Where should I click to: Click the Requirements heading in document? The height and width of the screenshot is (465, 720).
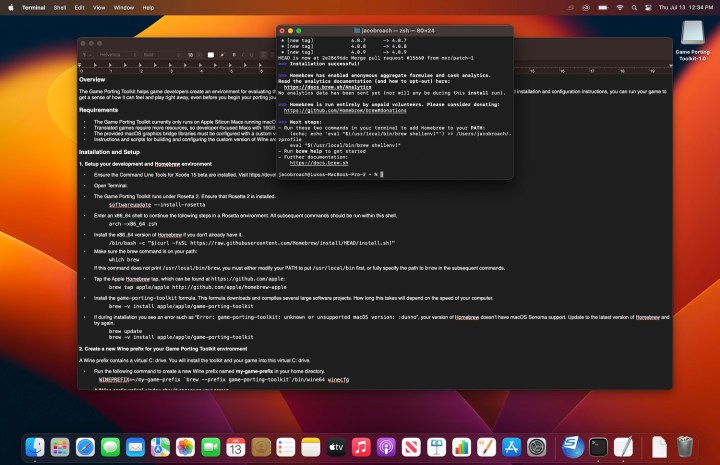98,110
